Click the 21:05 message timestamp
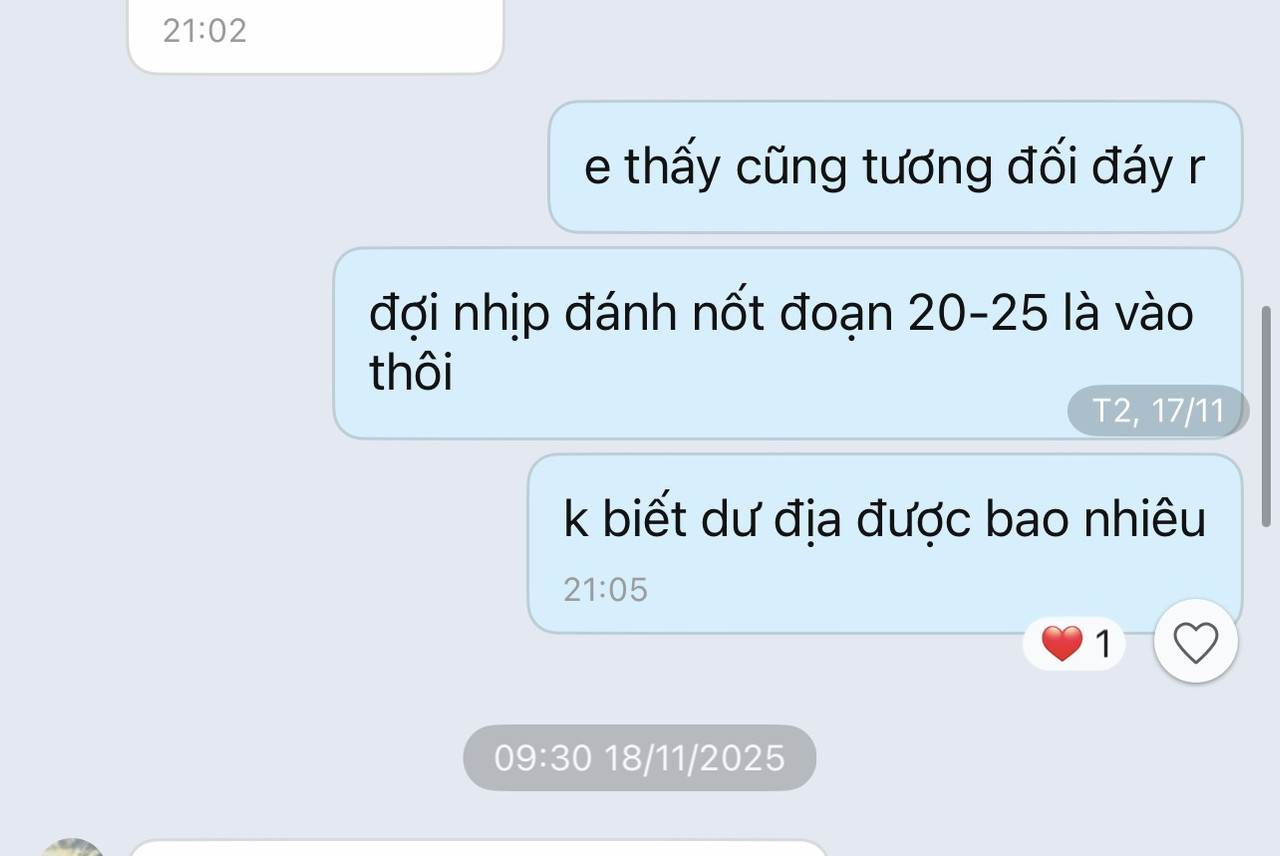1280x856 pixels. 605,589
